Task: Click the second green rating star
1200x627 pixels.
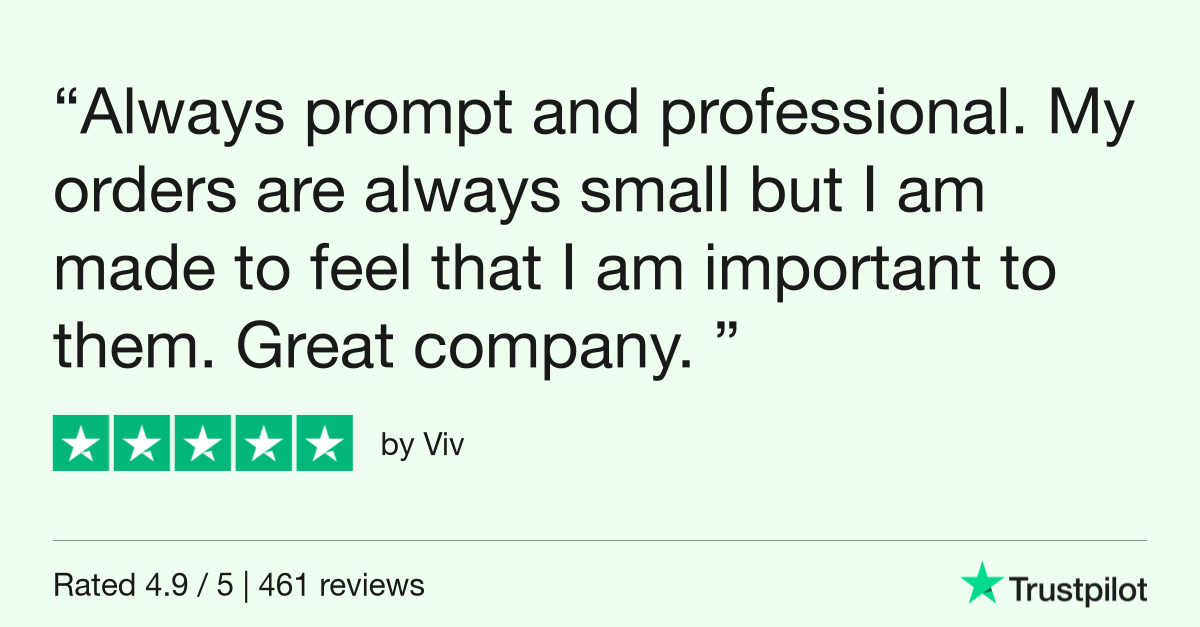Action: point(142,443)
